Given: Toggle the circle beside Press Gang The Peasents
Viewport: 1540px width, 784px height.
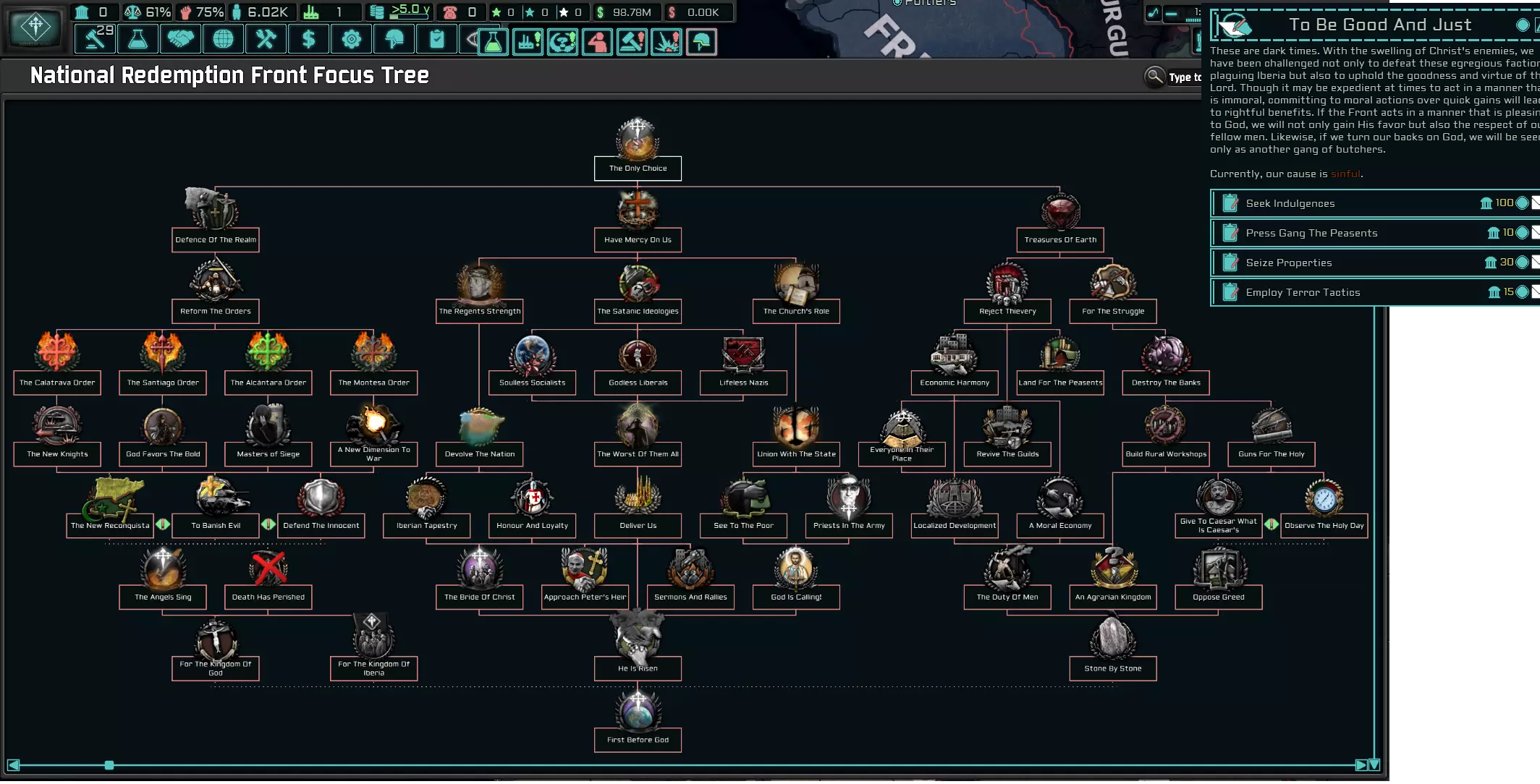Looking at the screenshot, I should coord(1522,233).
